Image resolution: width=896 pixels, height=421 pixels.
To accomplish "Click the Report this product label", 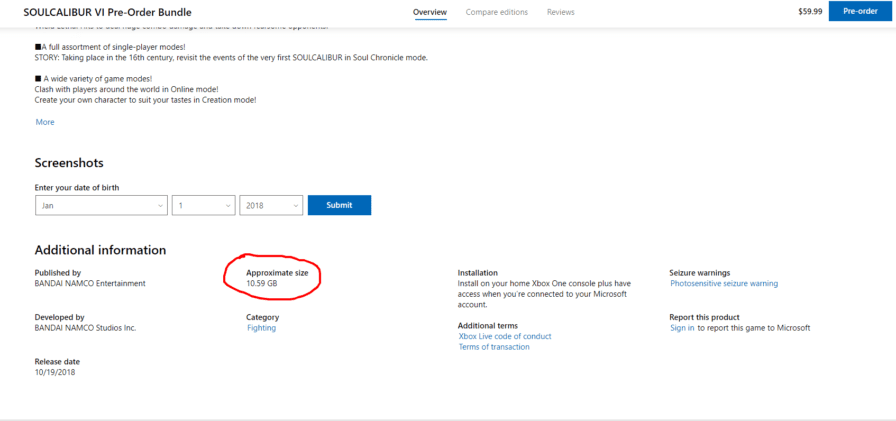I will click(x=705, y=317).
